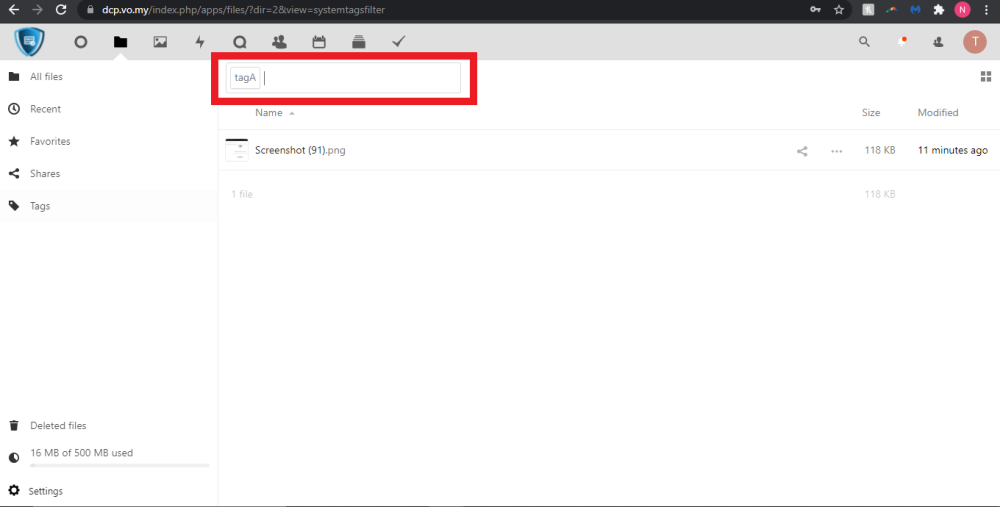Go to Favorites in the sidebar

click(x=50, y=142)
